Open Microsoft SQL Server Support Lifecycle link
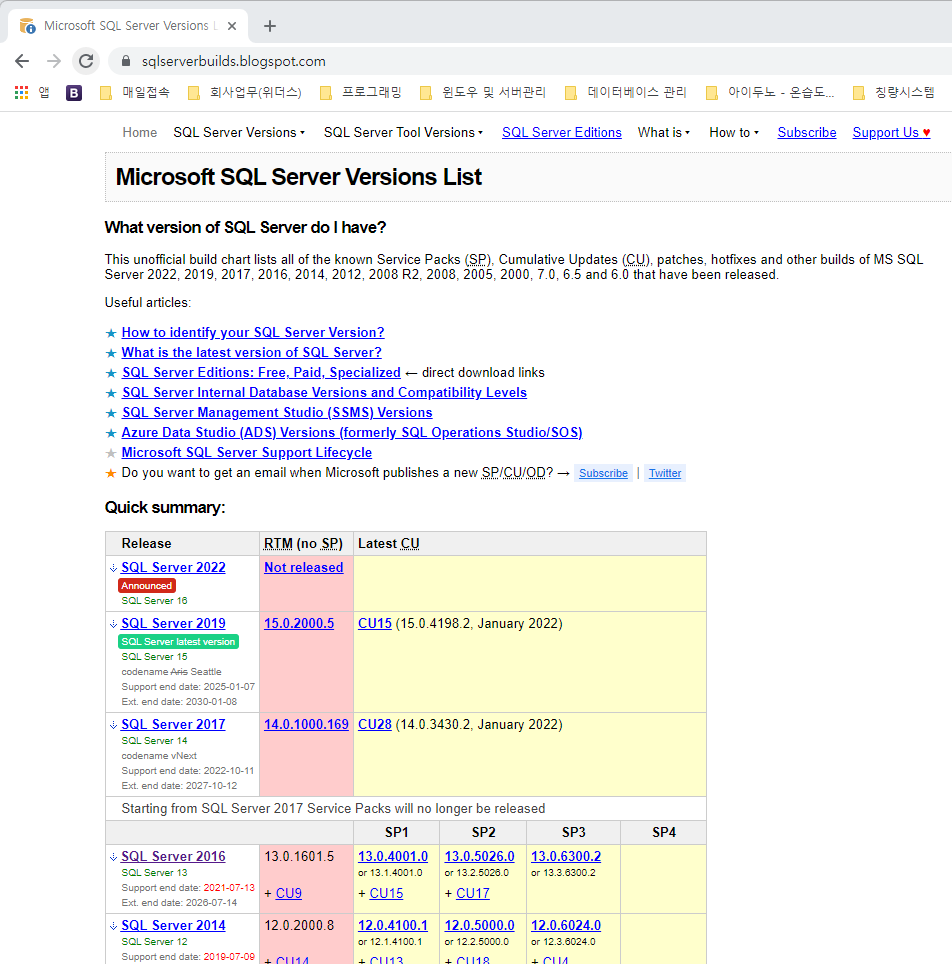Image resolution: width=952 pixels, height=964 pixels. click(247, 452)
